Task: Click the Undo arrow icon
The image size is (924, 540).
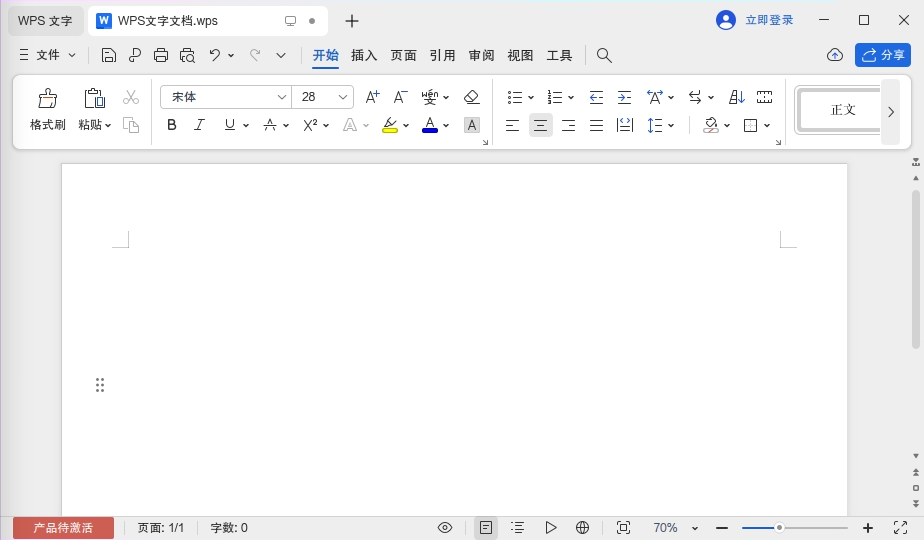Action: [x=214, y=55]
